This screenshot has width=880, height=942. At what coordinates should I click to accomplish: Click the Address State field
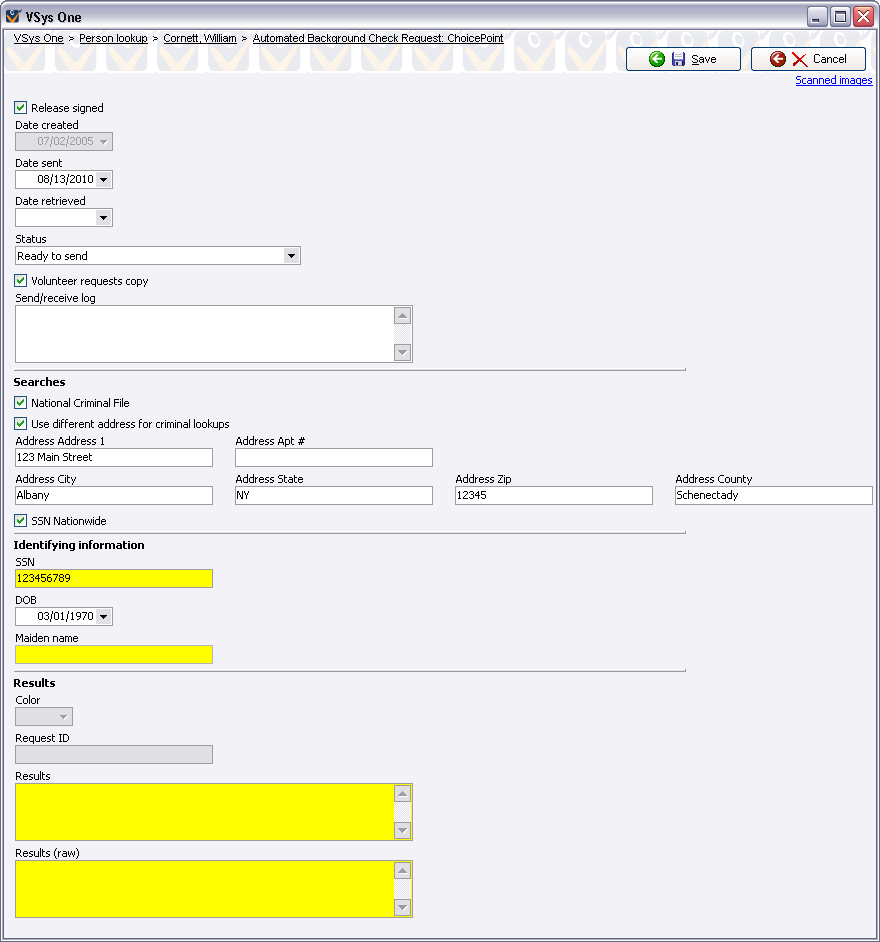(333, 495)
